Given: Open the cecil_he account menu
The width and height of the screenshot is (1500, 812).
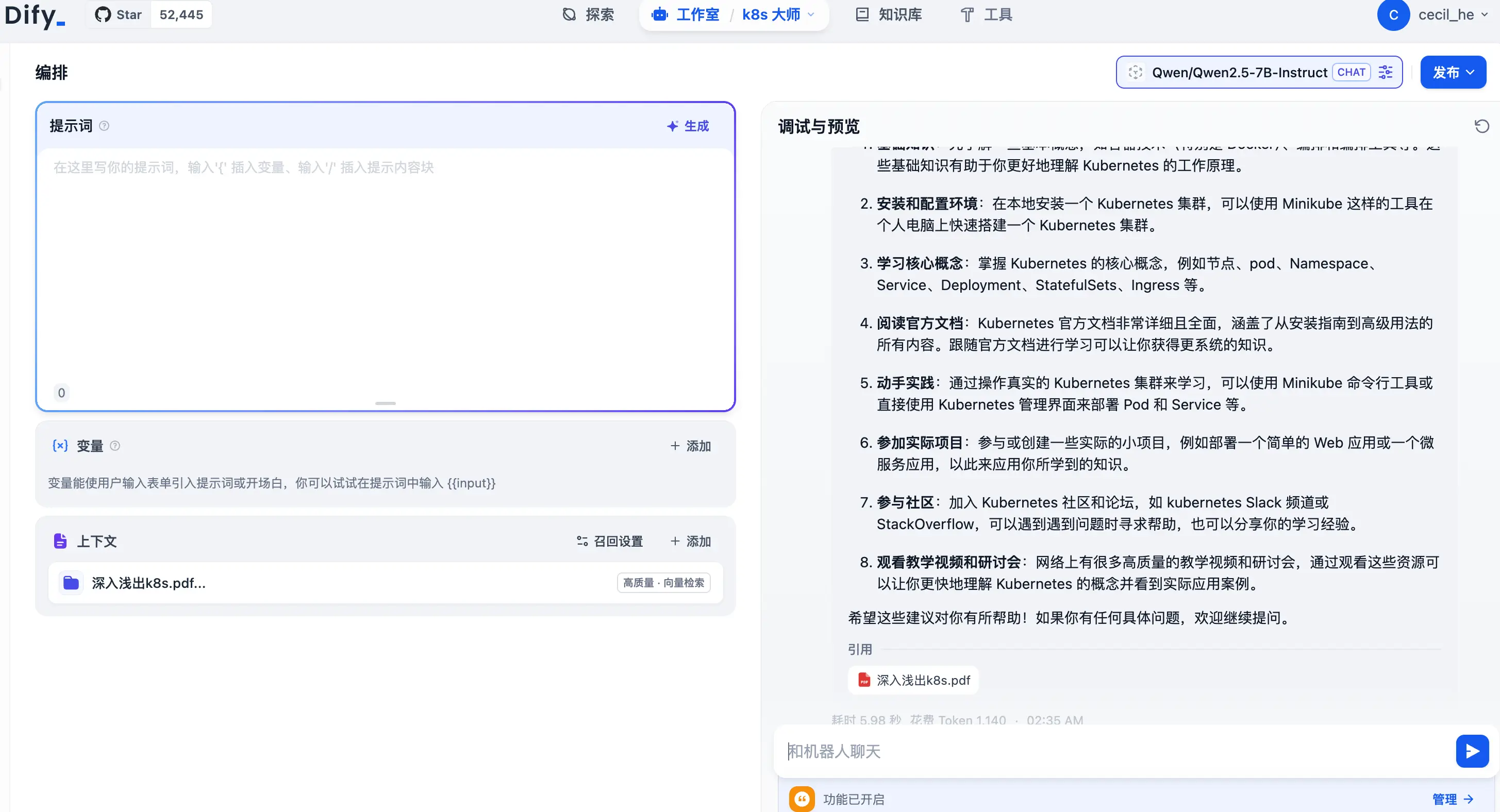Looking at the screenshot, I should coord(1453,14).
